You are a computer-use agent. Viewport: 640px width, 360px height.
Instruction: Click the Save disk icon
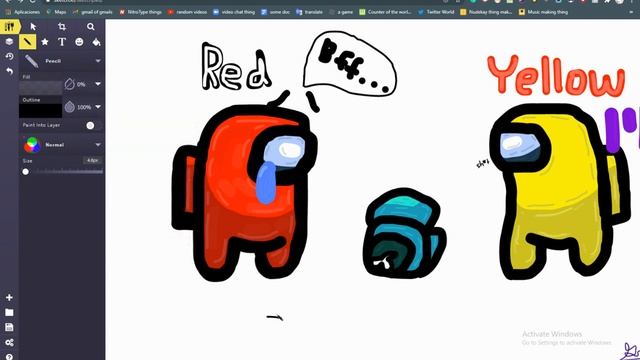(9, 327)
